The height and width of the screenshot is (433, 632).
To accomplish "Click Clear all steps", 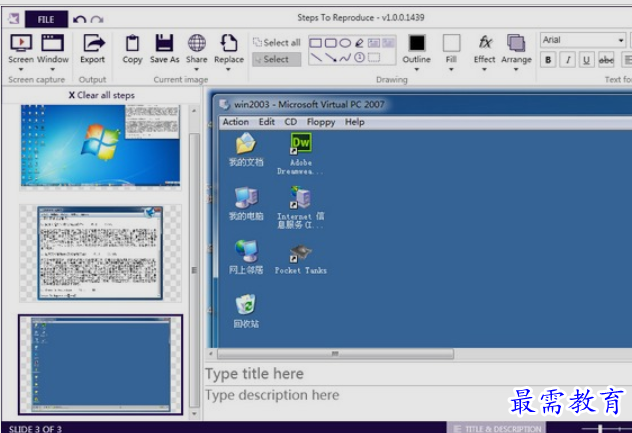I will tap(102, 95).
